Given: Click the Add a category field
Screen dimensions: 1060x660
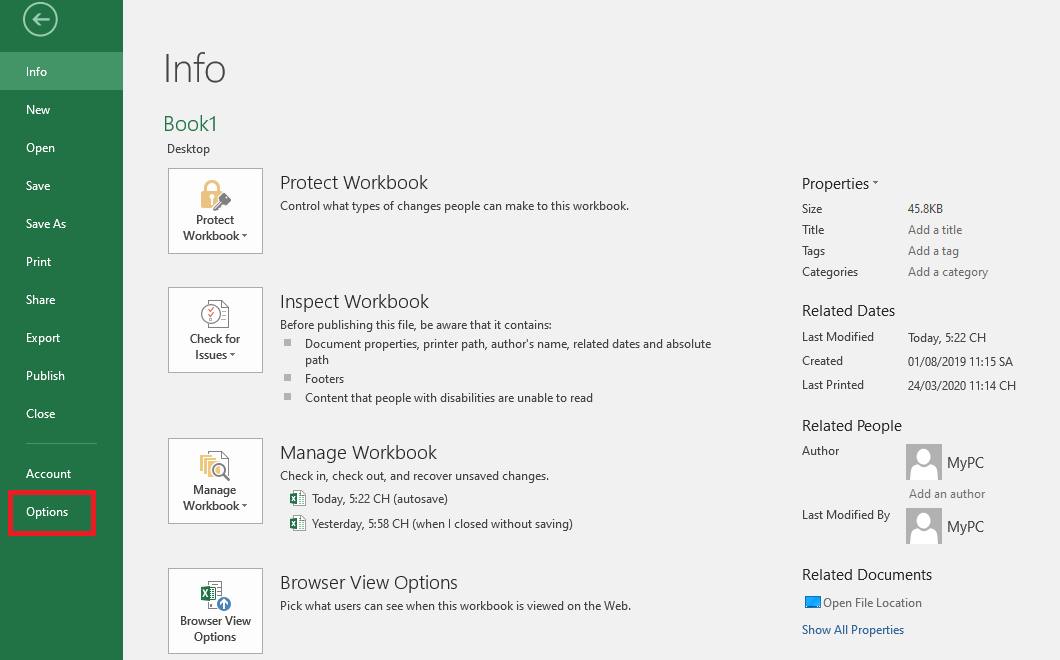Looking at the screenshot, I should click(x=947, y=272).
